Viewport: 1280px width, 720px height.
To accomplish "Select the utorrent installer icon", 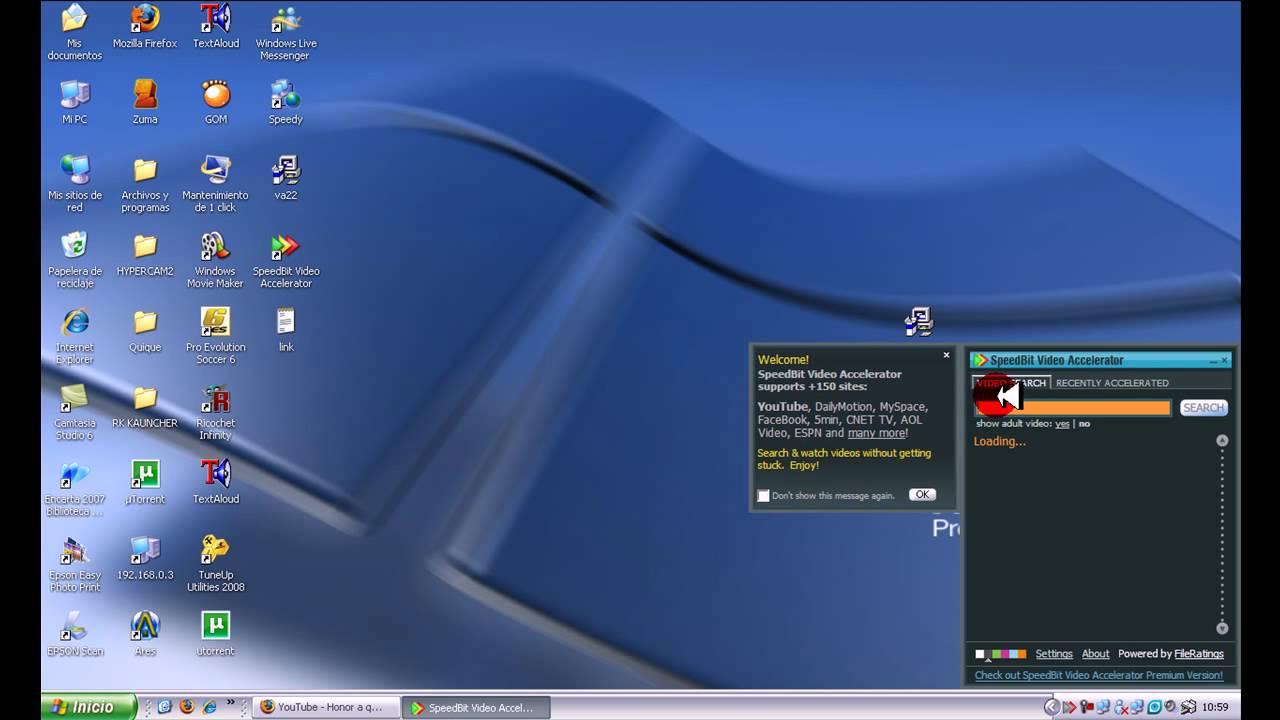I will click(x=216, y=634).
